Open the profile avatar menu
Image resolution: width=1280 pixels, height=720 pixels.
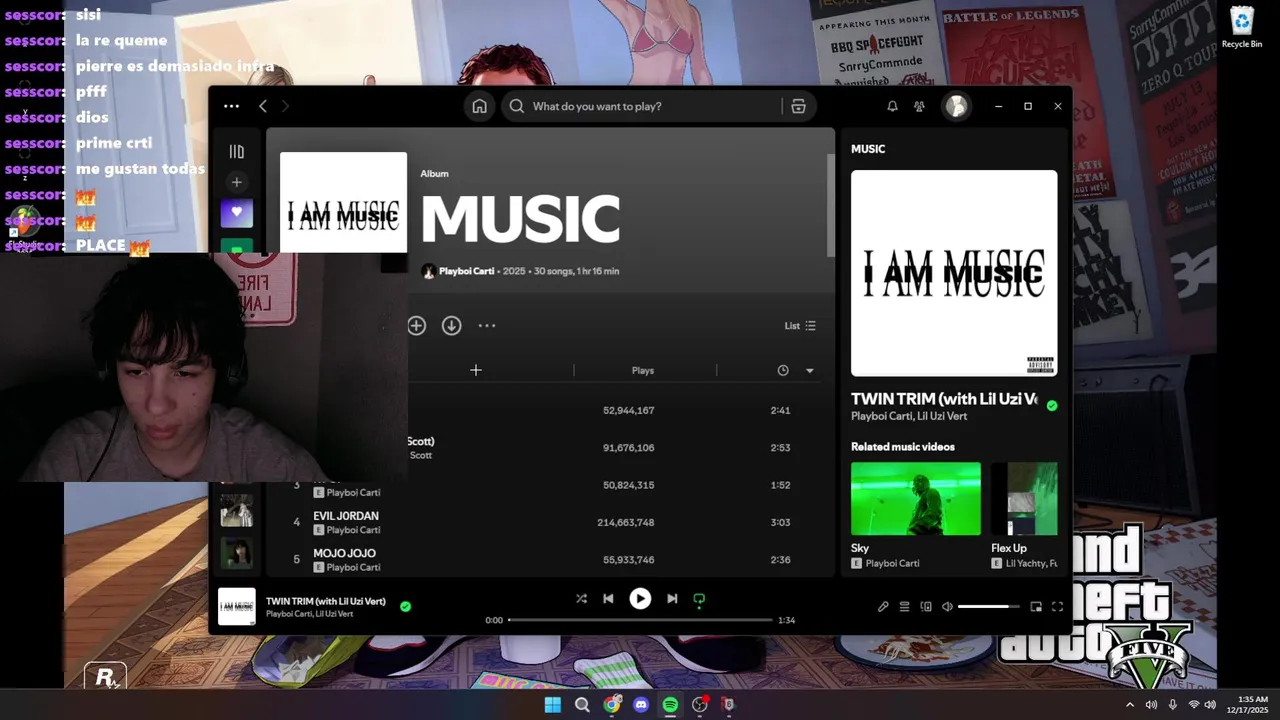956,106
